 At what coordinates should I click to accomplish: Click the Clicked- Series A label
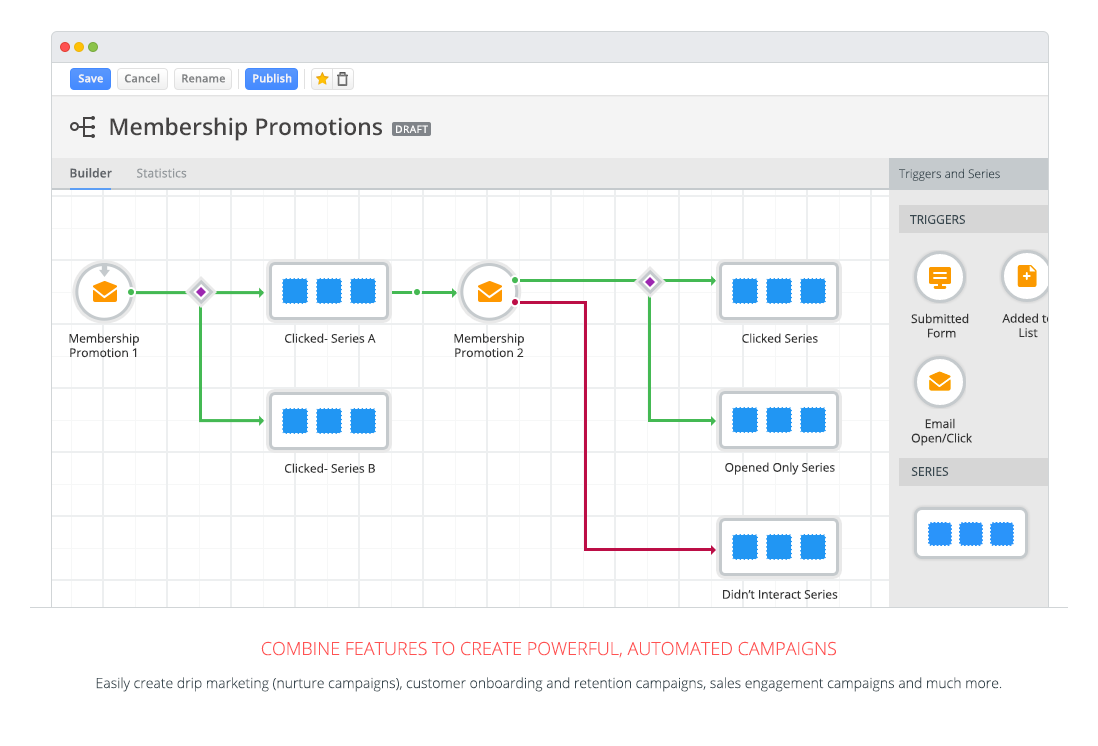point(330,338)
